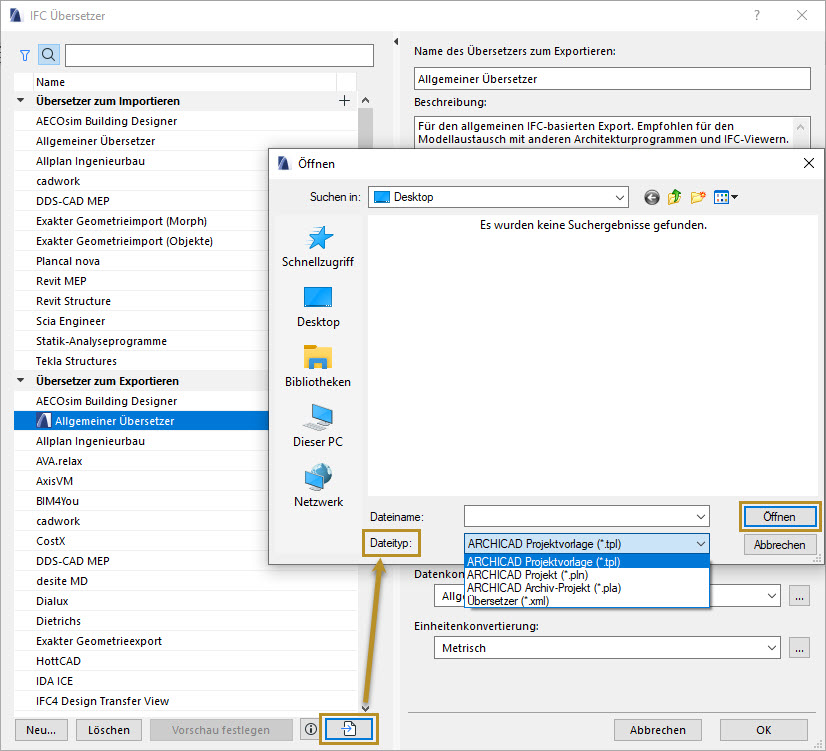Click the scroll down arrow of translator list
826x751 pixels.
365,708
